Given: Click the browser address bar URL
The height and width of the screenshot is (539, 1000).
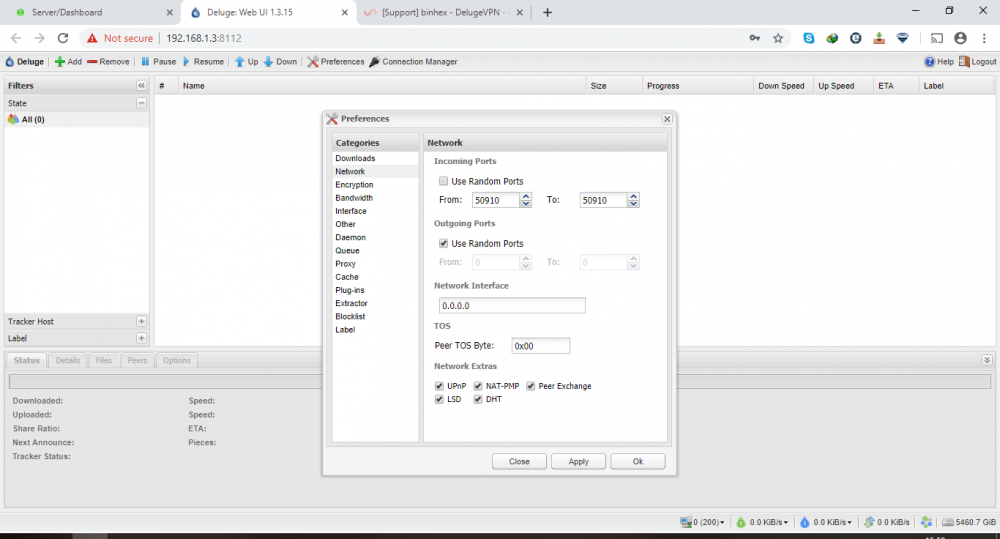Looking at the screenshot, I should (204, 38).
